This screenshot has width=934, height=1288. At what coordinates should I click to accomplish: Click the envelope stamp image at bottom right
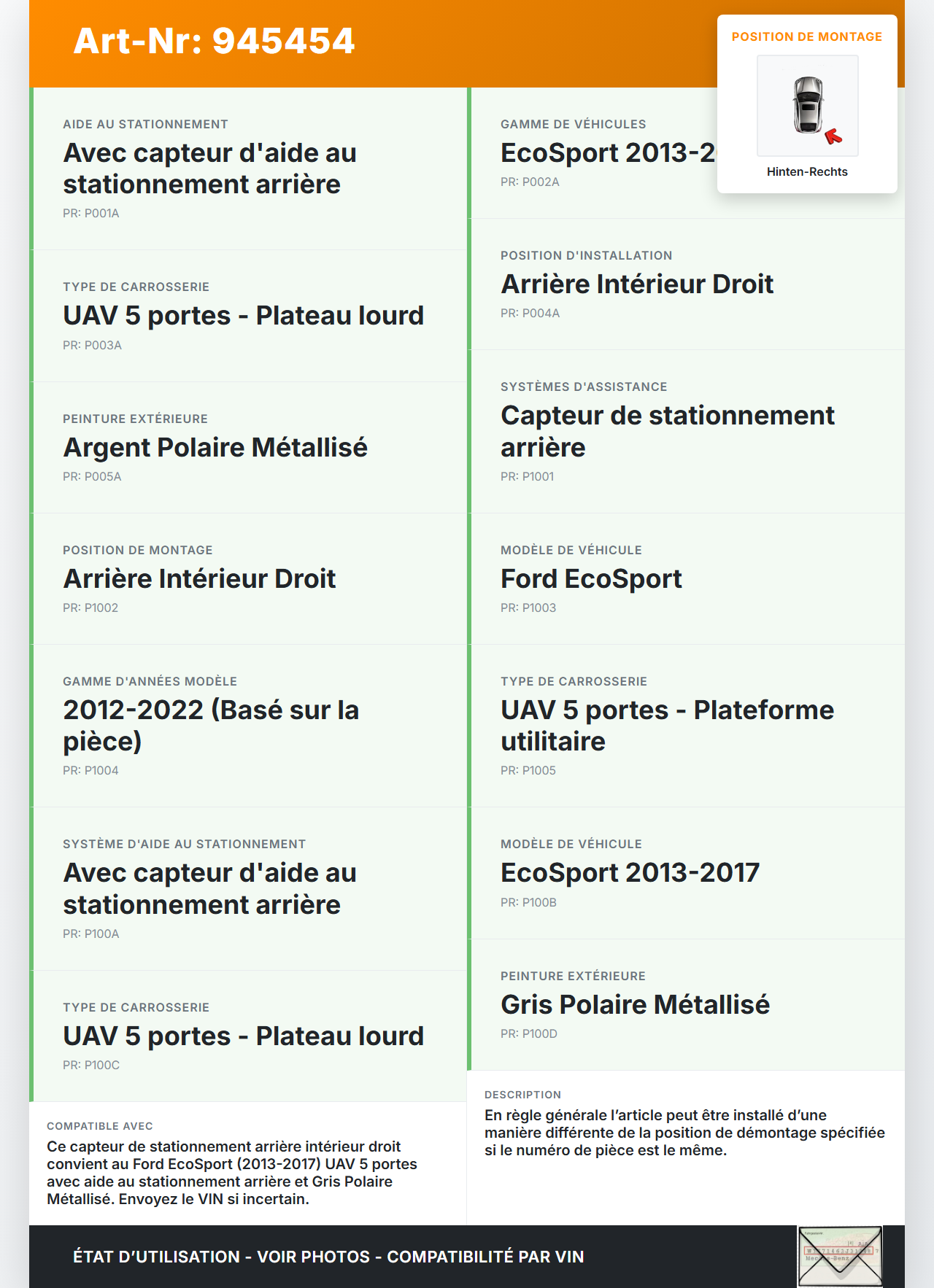pos(840,1257)
